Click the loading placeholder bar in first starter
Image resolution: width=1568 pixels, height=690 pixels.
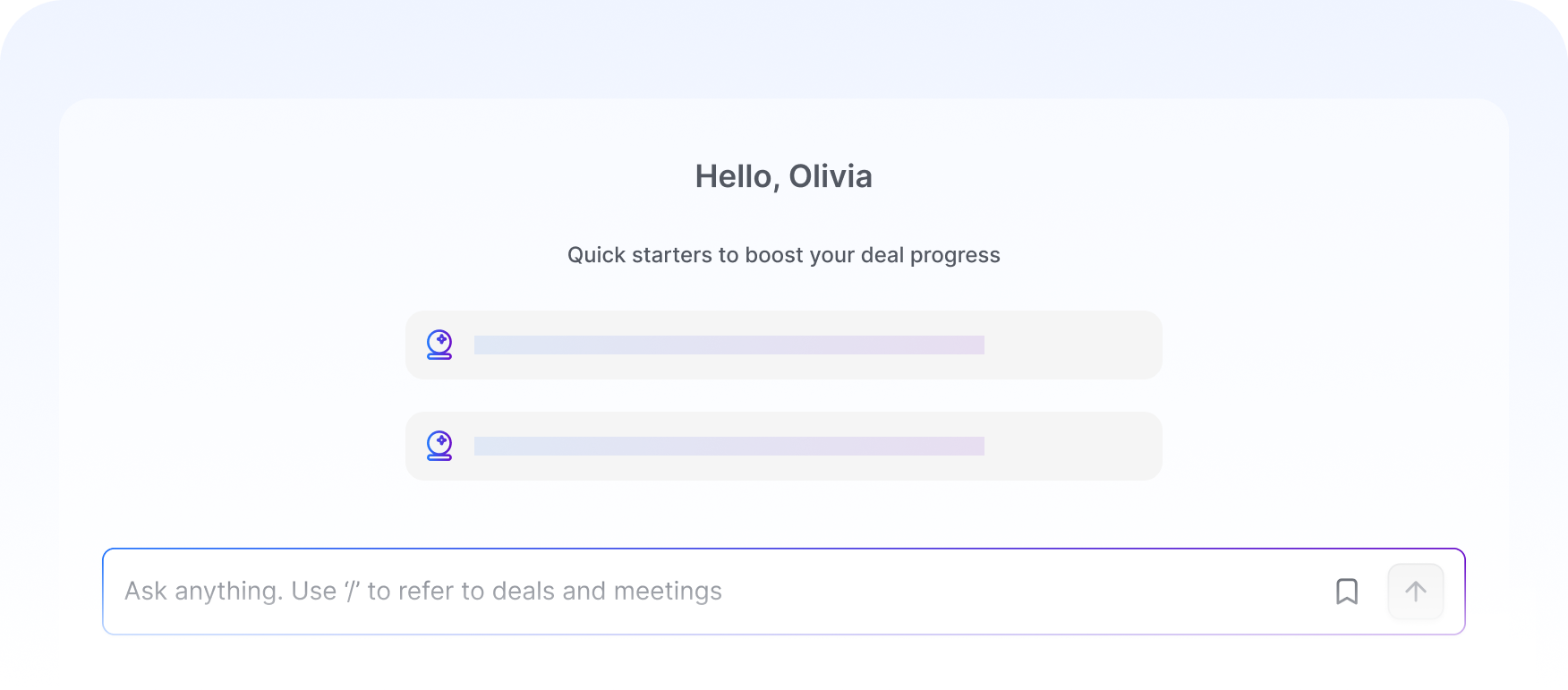coord(729,345)
